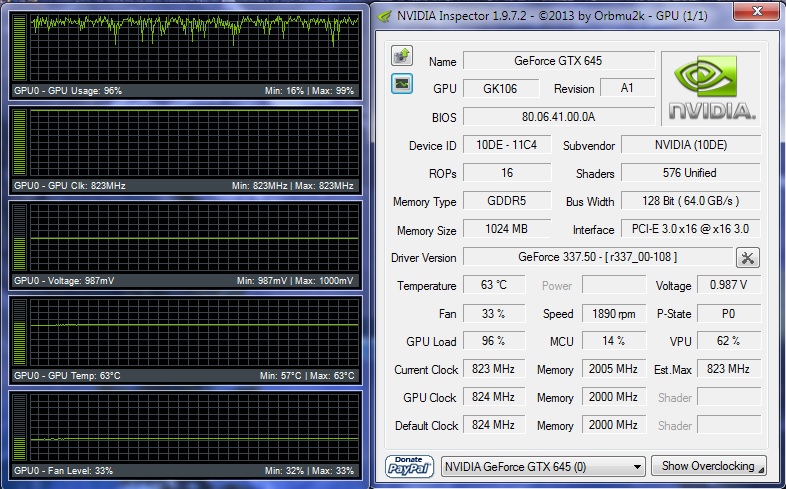Click the NVIDIA Inspector title bar icon

coord(384,16)
